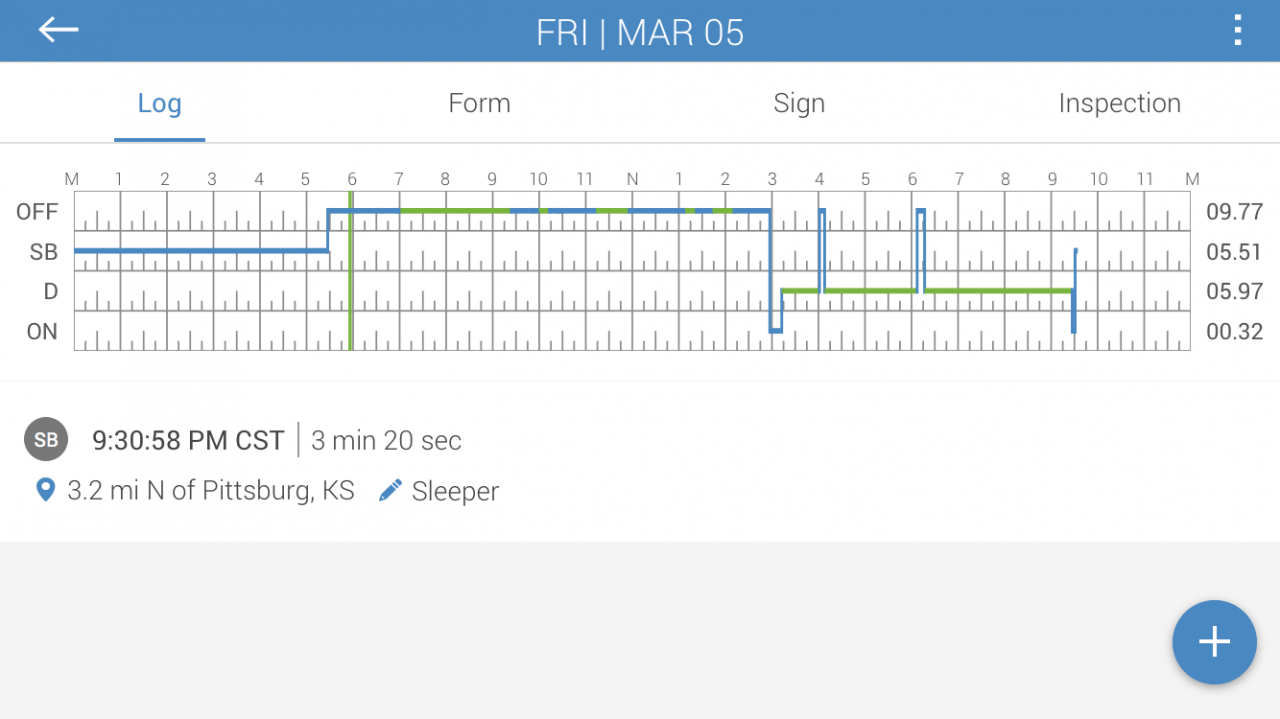
Task: Tap the 3.2 mi N of Pittsburg location
Action: (x=211, y=491)
